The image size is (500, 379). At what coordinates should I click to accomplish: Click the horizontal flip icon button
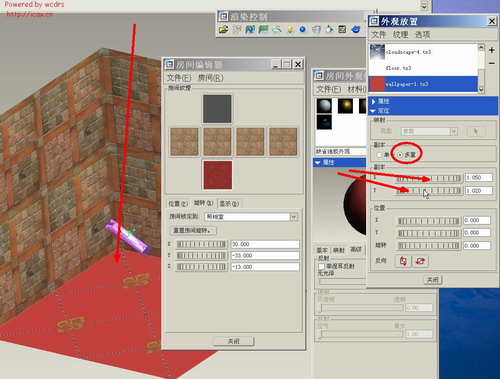click(x=420, y=261)
